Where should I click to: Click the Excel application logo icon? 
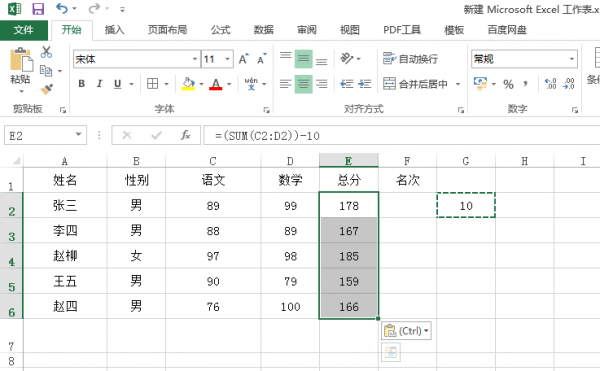point(15,8)
